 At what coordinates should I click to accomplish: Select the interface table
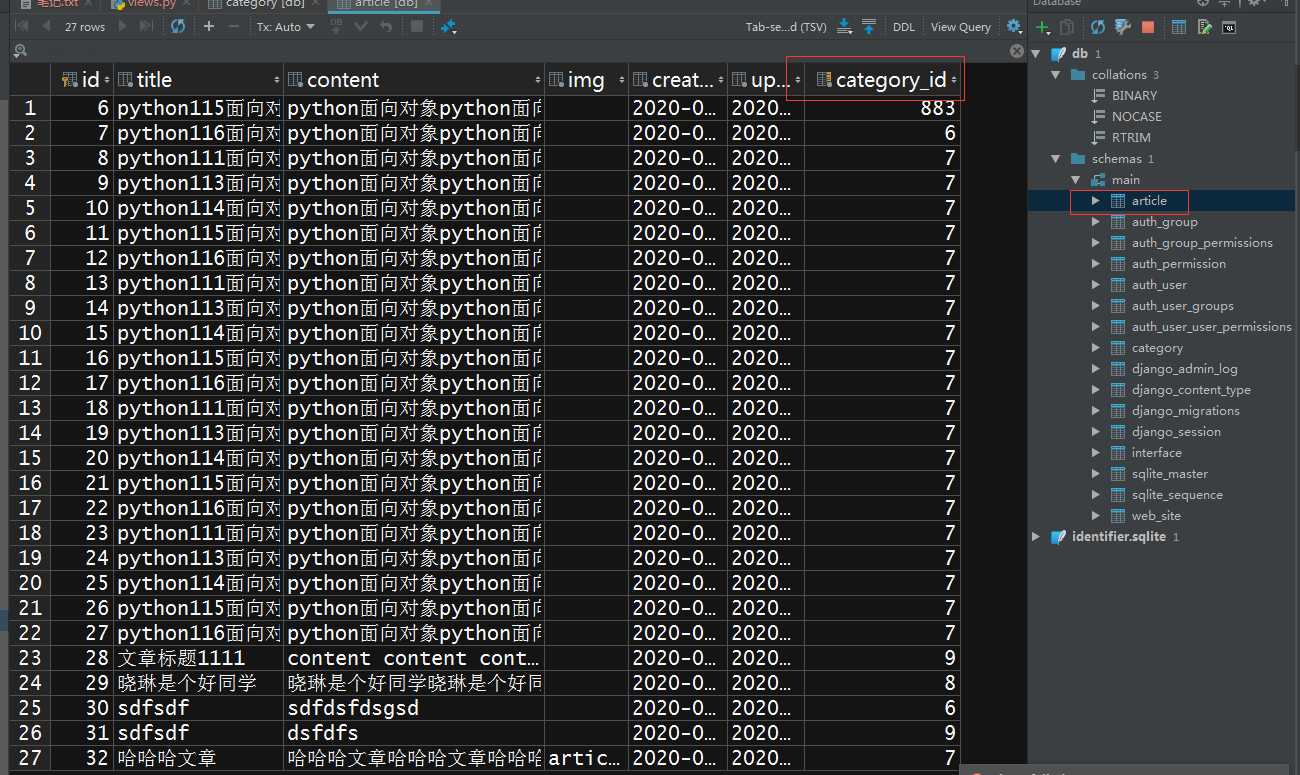(x=1156, y=453)
